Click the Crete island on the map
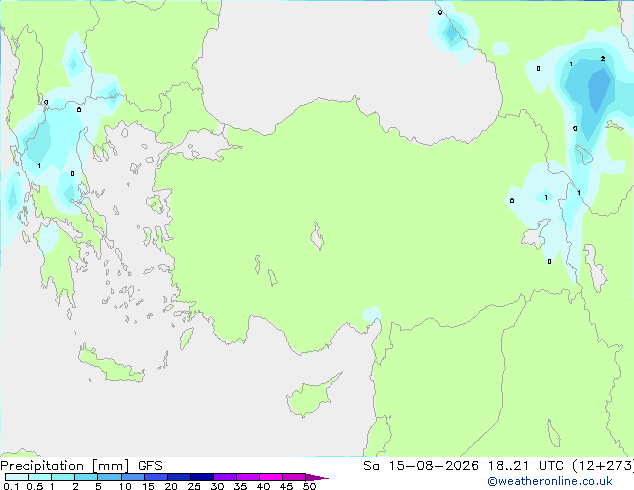634x490 pixels. tap(111, 364)
